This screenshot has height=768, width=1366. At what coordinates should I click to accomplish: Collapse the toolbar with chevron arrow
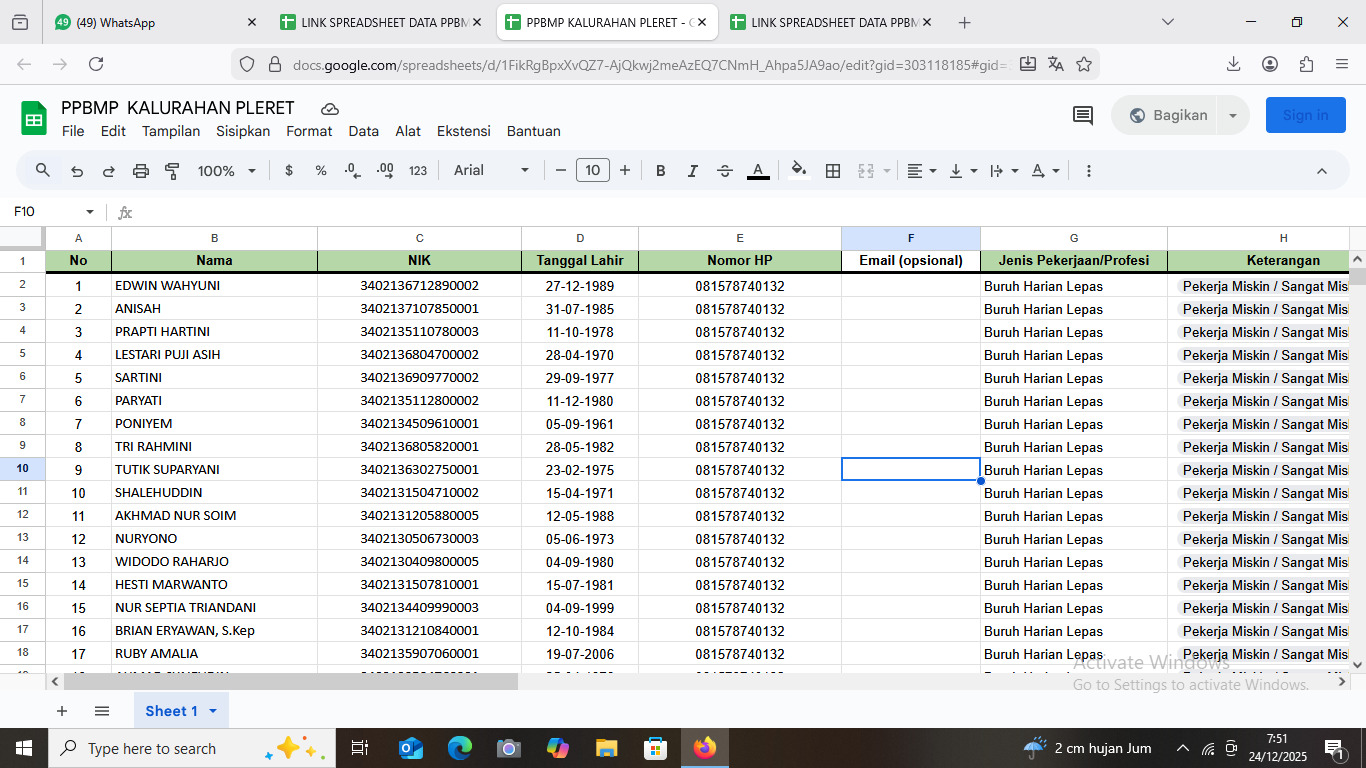click(x=1322, y=171)
